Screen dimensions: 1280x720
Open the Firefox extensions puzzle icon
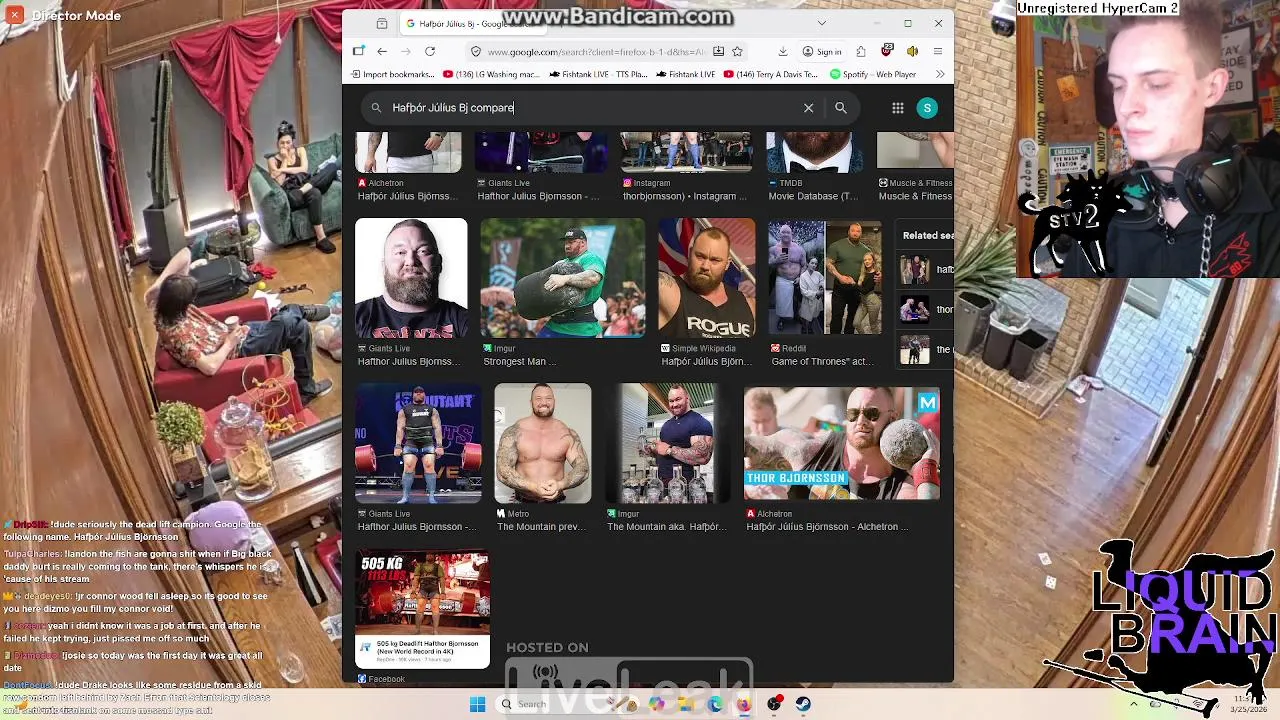click(x=861, y=51)
